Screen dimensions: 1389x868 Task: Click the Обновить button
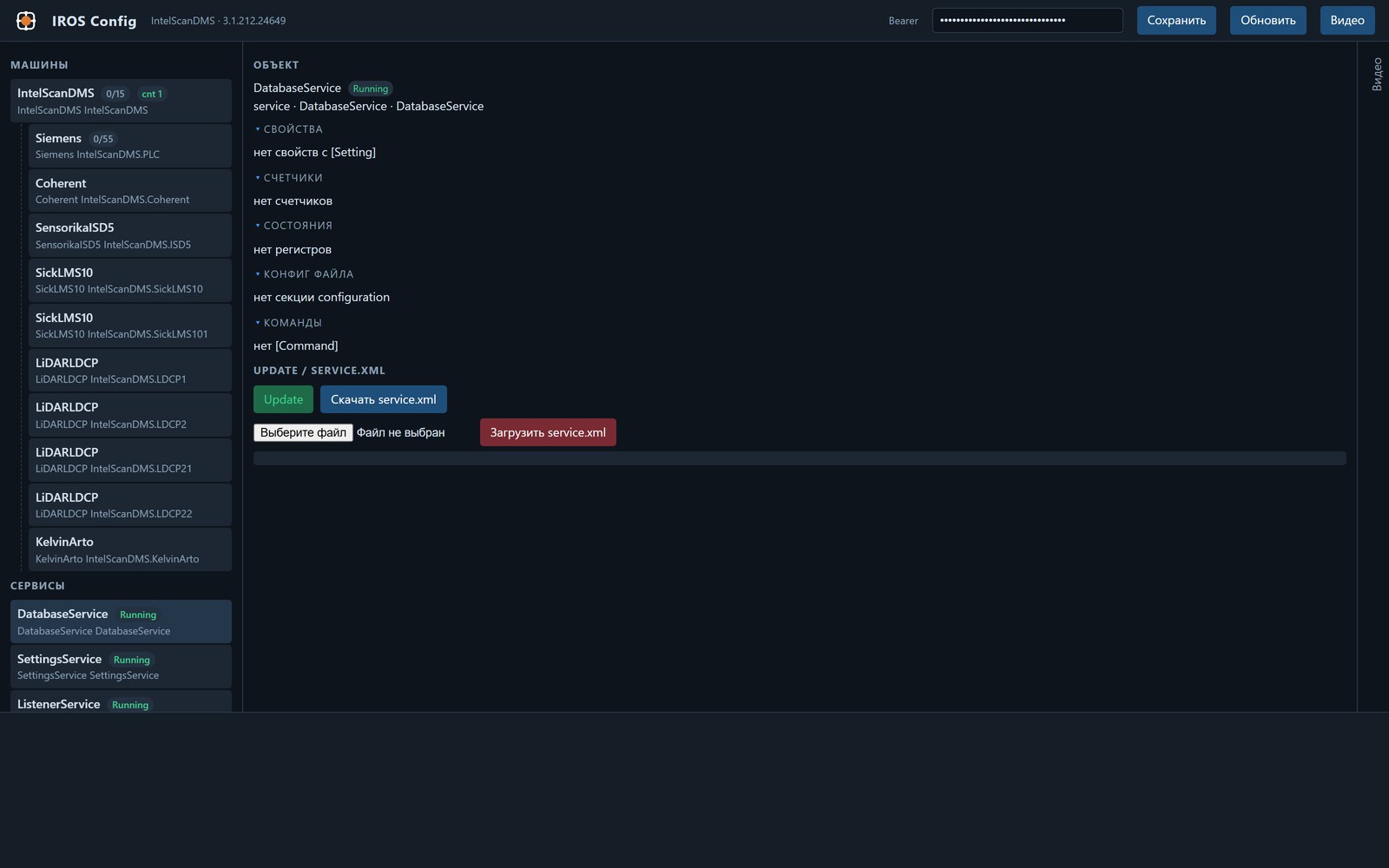point(1267,21)
